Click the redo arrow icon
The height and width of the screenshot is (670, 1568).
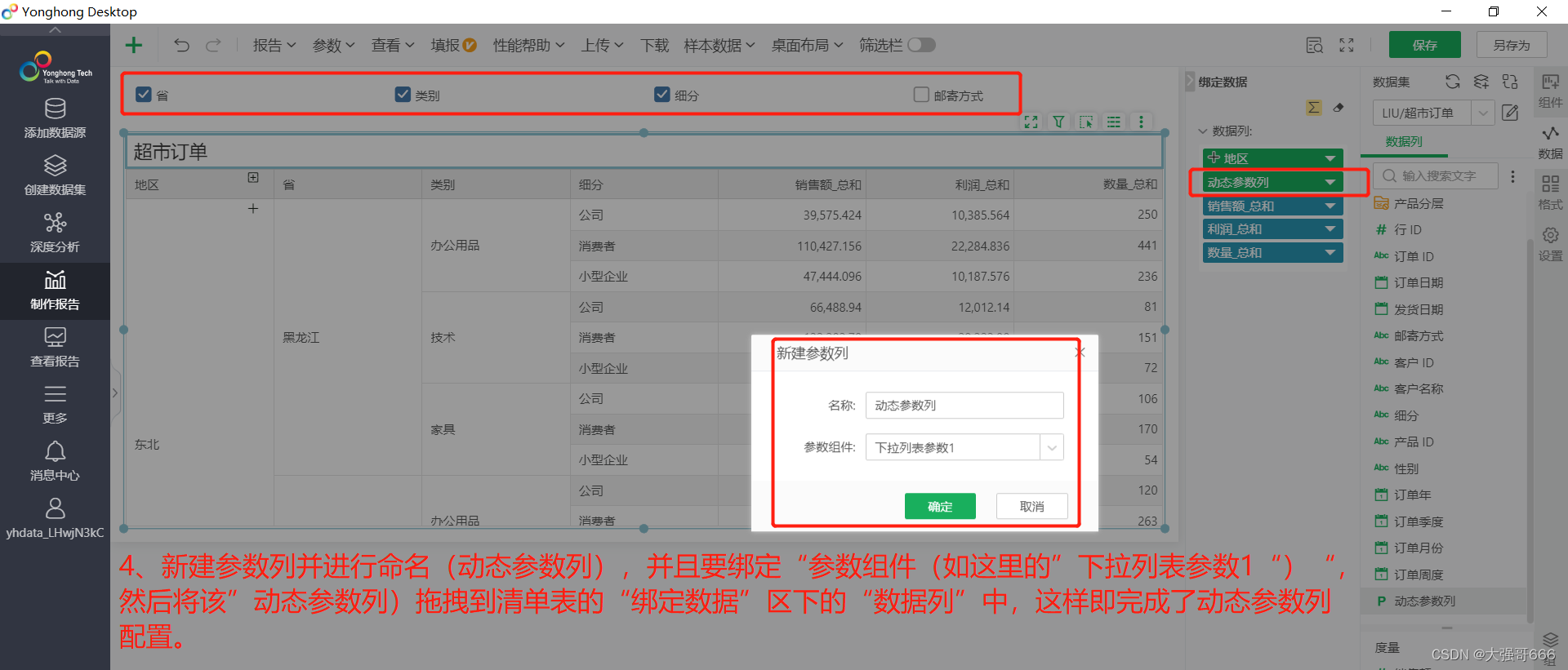[x=213, y=45]
